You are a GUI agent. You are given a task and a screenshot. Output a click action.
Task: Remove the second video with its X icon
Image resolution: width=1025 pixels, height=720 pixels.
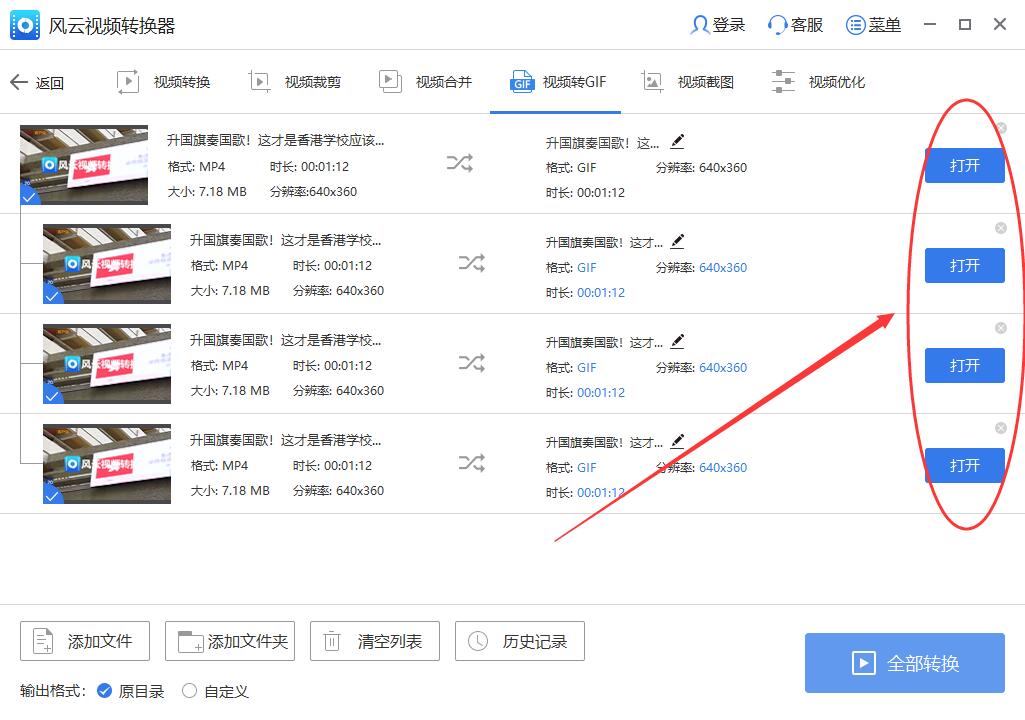(1001, 228)
